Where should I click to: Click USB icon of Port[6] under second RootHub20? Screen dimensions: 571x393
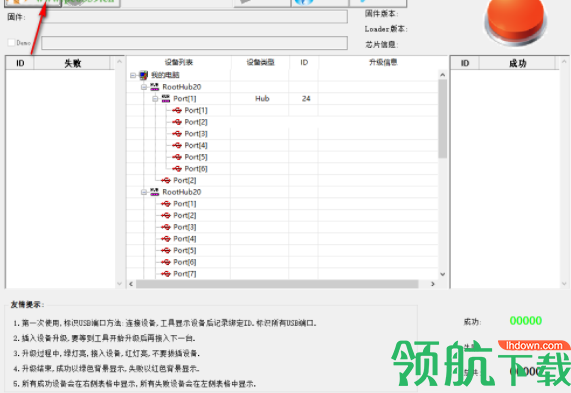point(166,262)
